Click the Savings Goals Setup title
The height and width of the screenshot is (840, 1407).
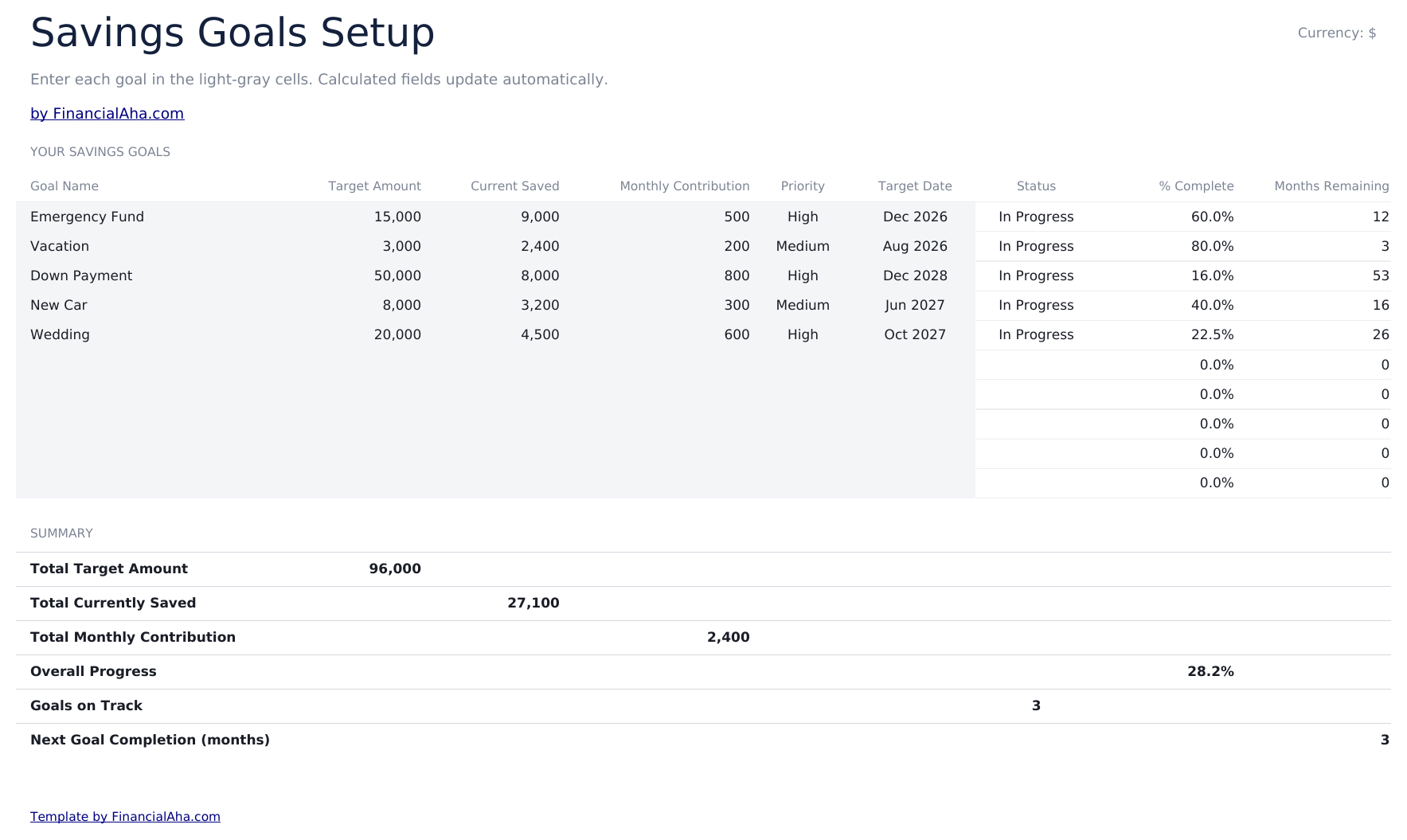233,33
